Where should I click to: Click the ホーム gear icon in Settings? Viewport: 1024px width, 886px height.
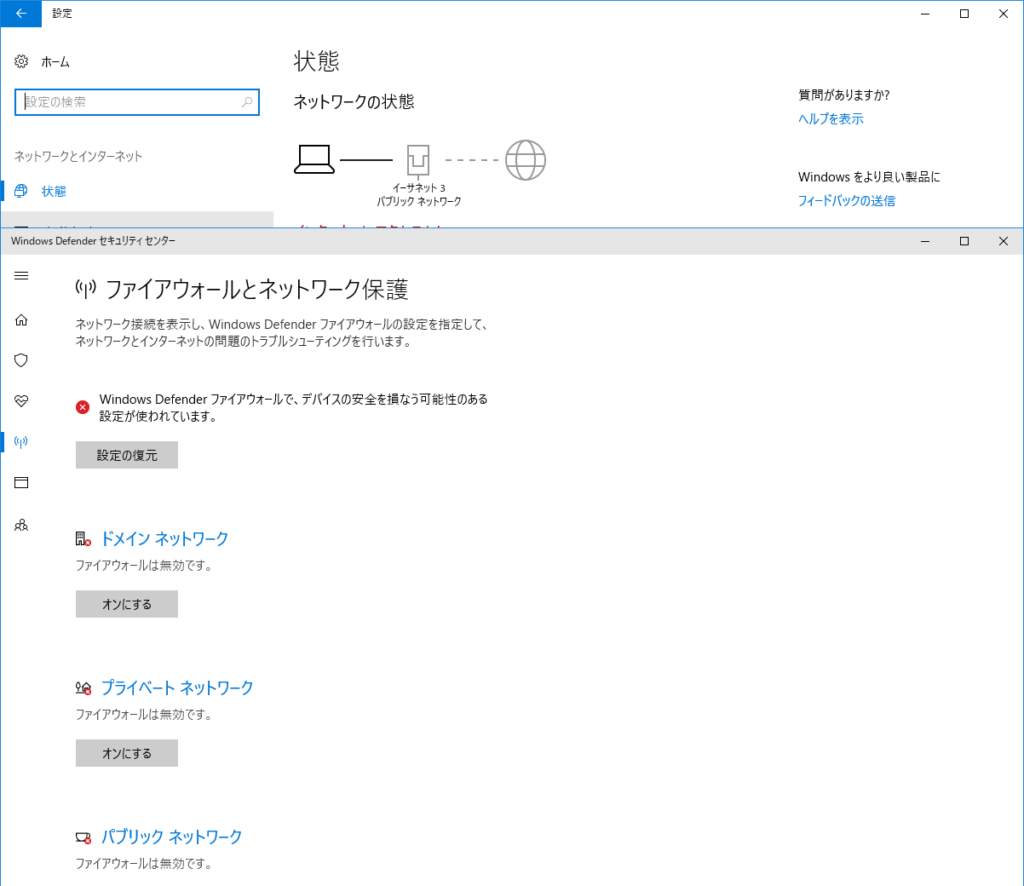(21, 62)
